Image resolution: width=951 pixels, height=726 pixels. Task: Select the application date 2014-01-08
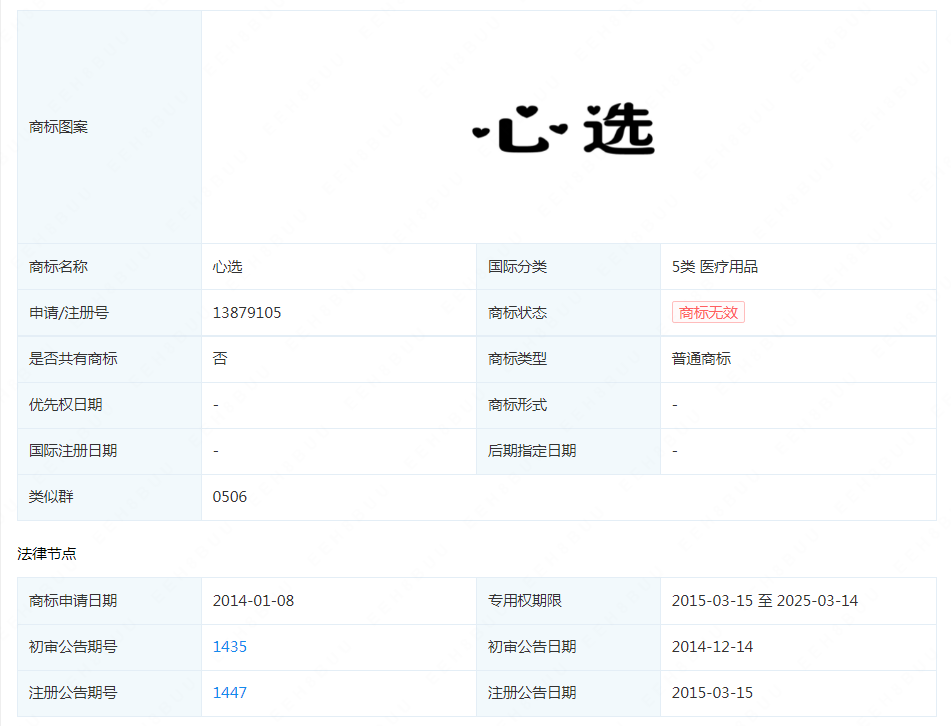(x=253, y=600)
